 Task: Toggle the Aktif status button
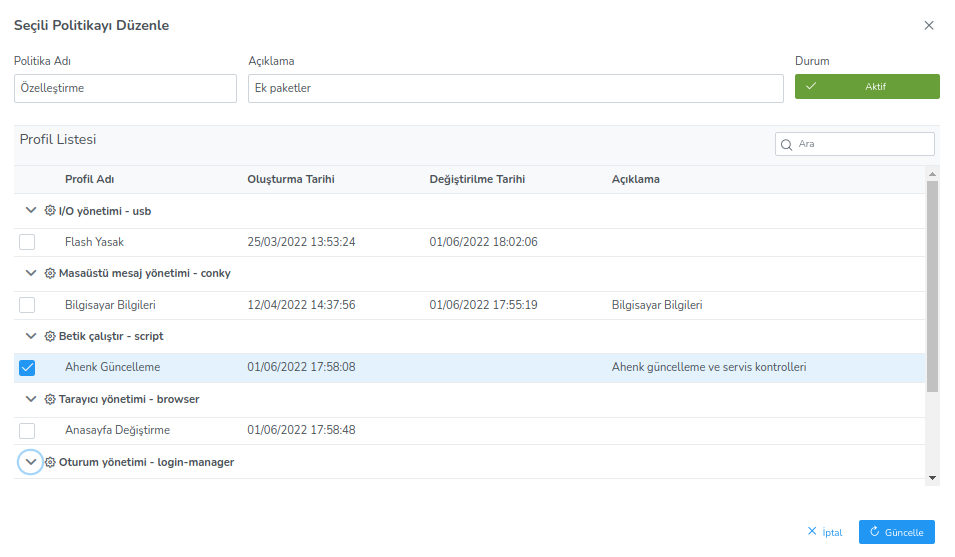(x=866, y=87)
